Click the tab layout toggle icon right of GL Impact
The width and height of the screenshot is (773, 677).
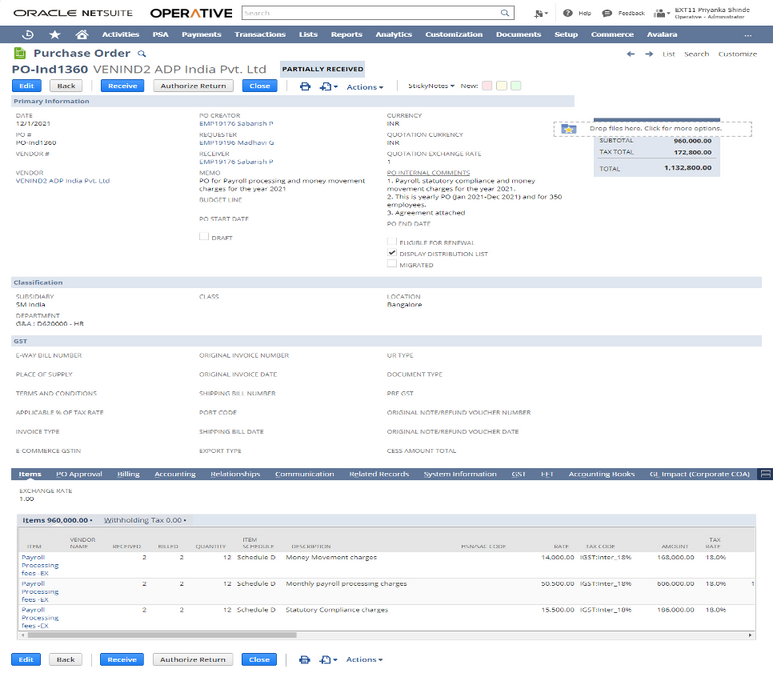(x=766, y=474)
